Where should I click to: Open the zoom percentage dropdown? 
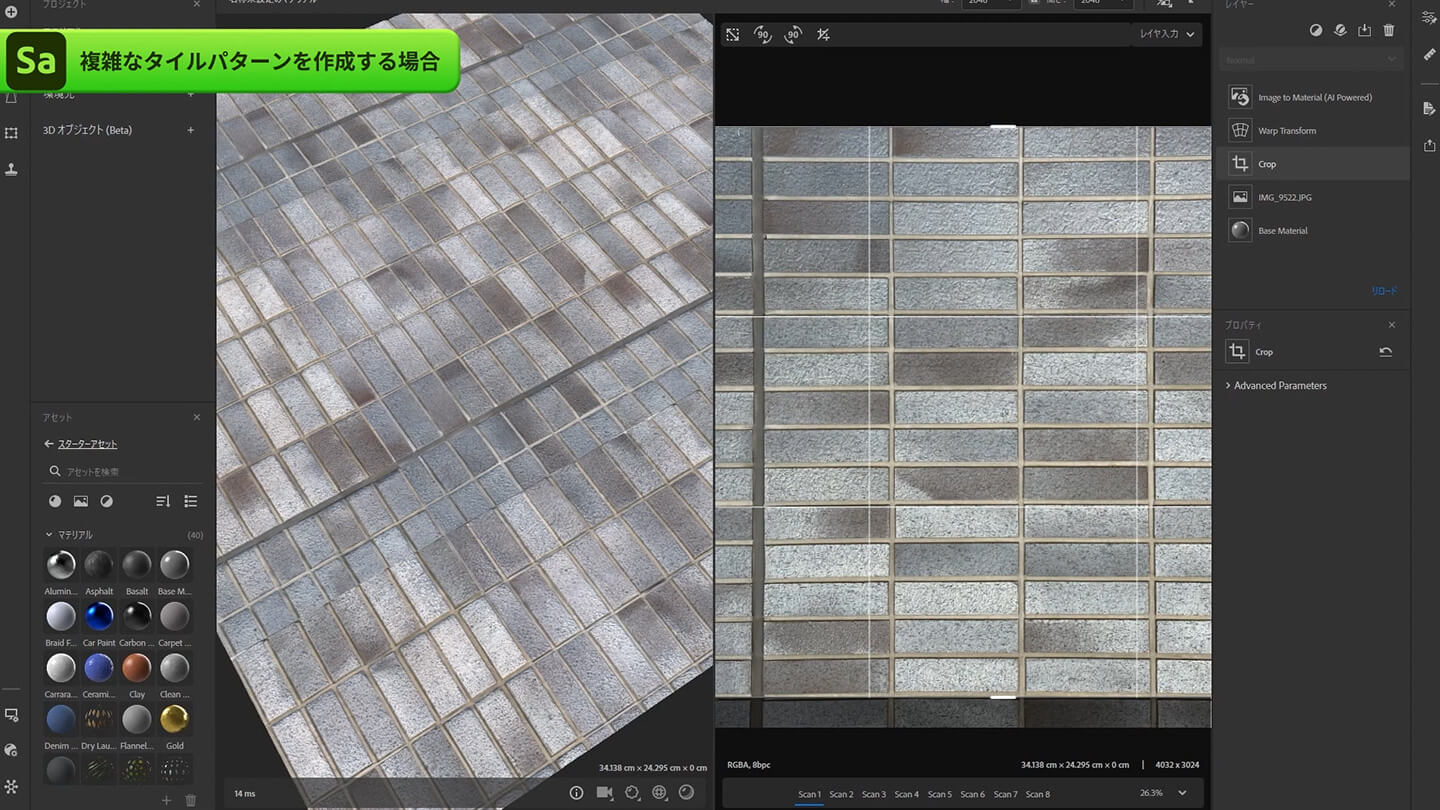click(x=1165, y=793)
